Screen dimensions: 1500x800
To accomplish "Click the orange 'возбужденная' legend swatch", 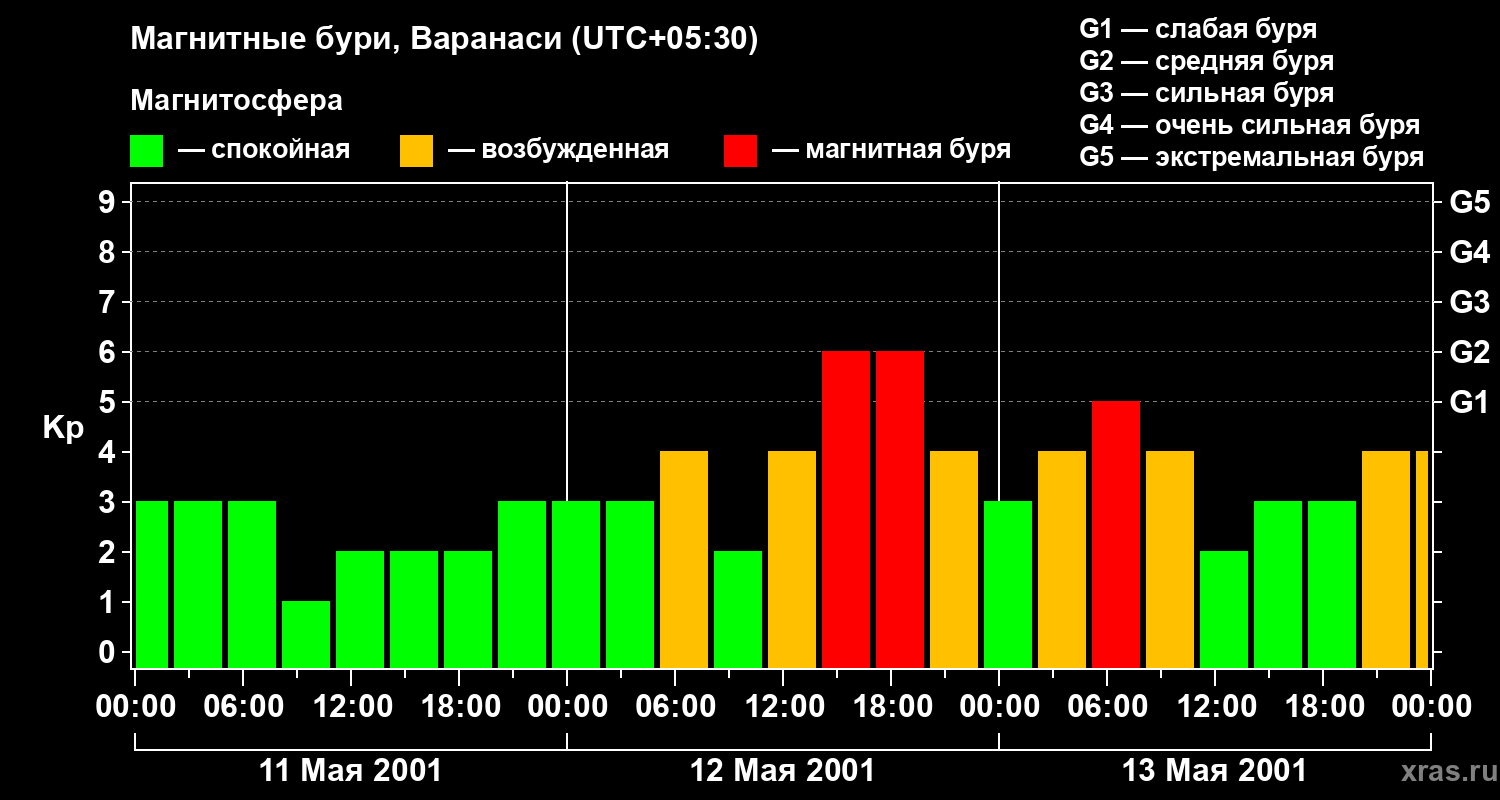I will coord(416,151).
